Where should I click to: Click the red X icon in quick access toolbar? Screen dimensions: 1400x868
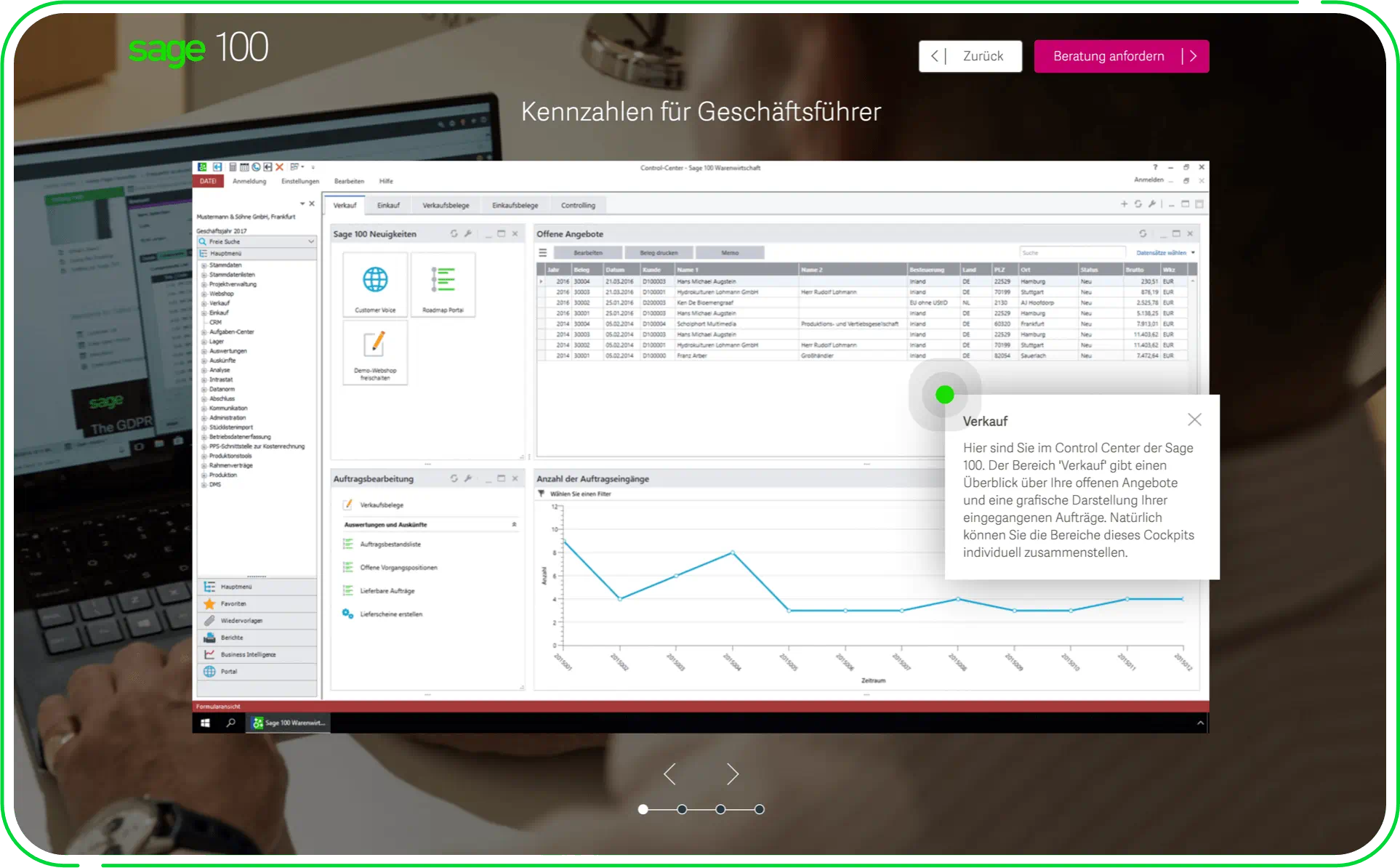279,167
